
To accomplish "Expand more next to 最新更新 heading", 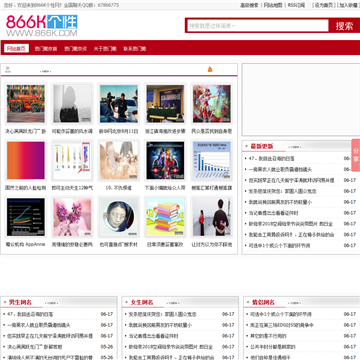I will [295, 147].
